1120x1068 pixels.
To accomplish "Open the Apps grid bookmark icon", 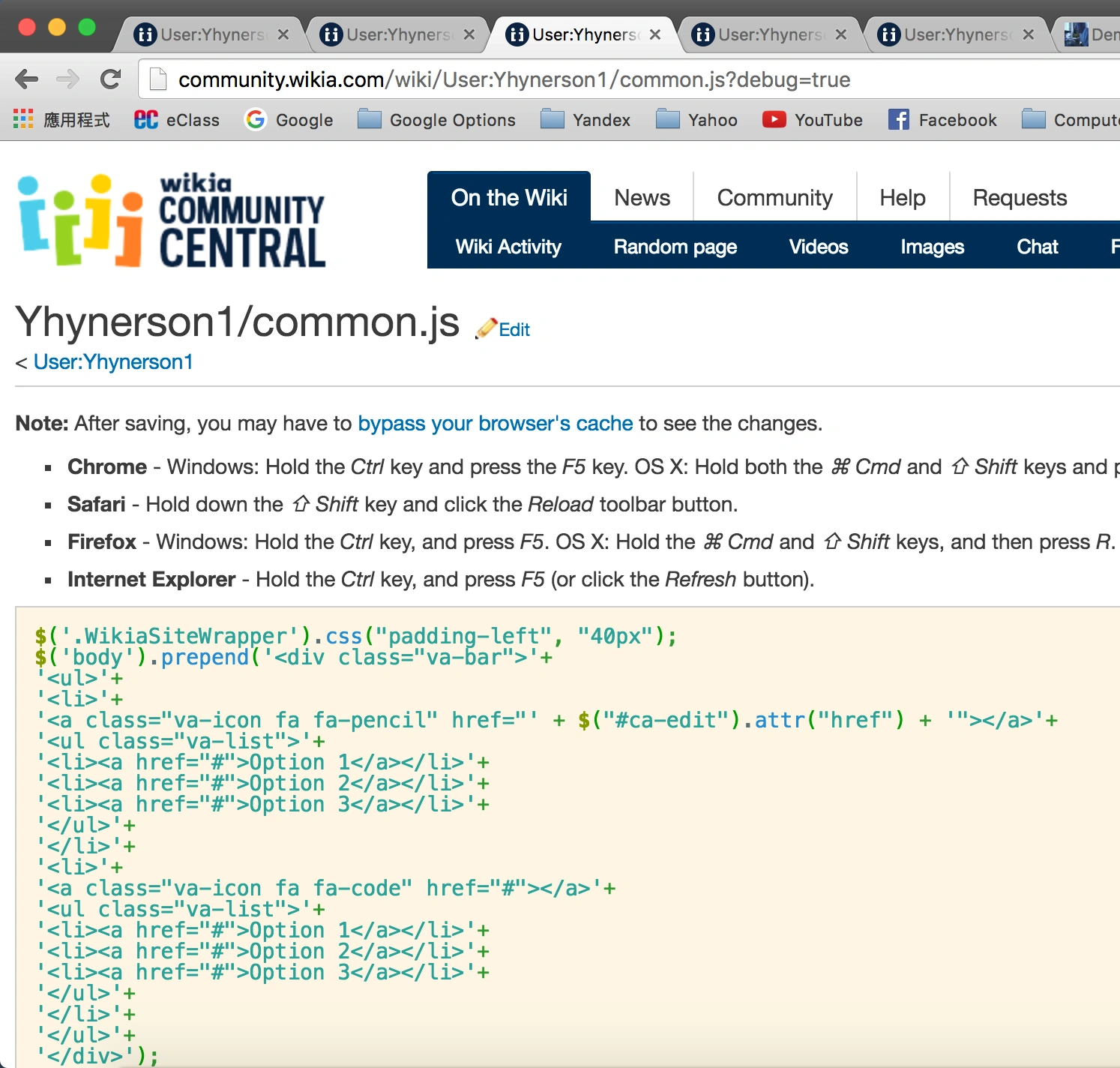I will coord(23,119).
